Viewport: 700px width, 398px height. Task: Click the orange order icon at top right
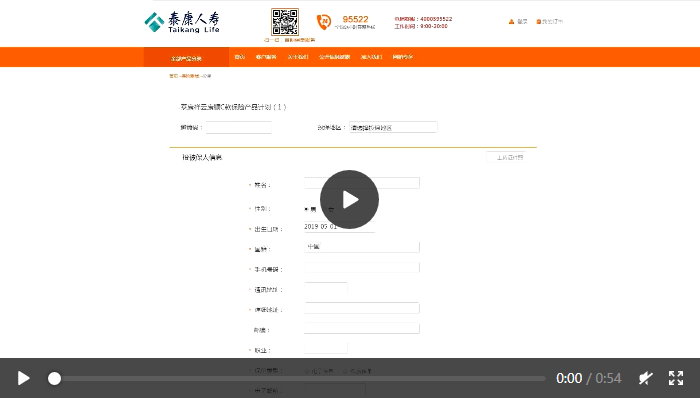click(x=538, y=21)
